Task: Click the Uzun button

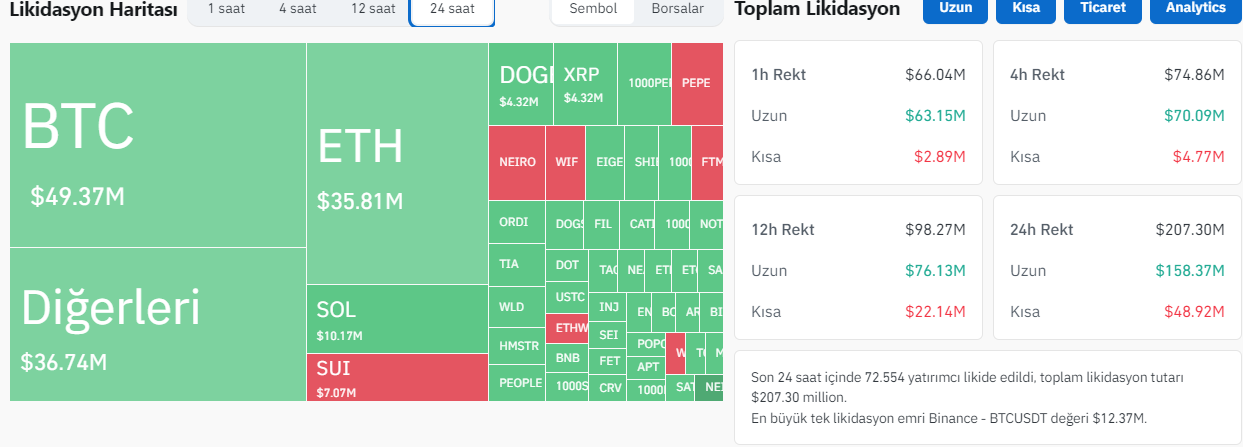Action: point(955,9)
